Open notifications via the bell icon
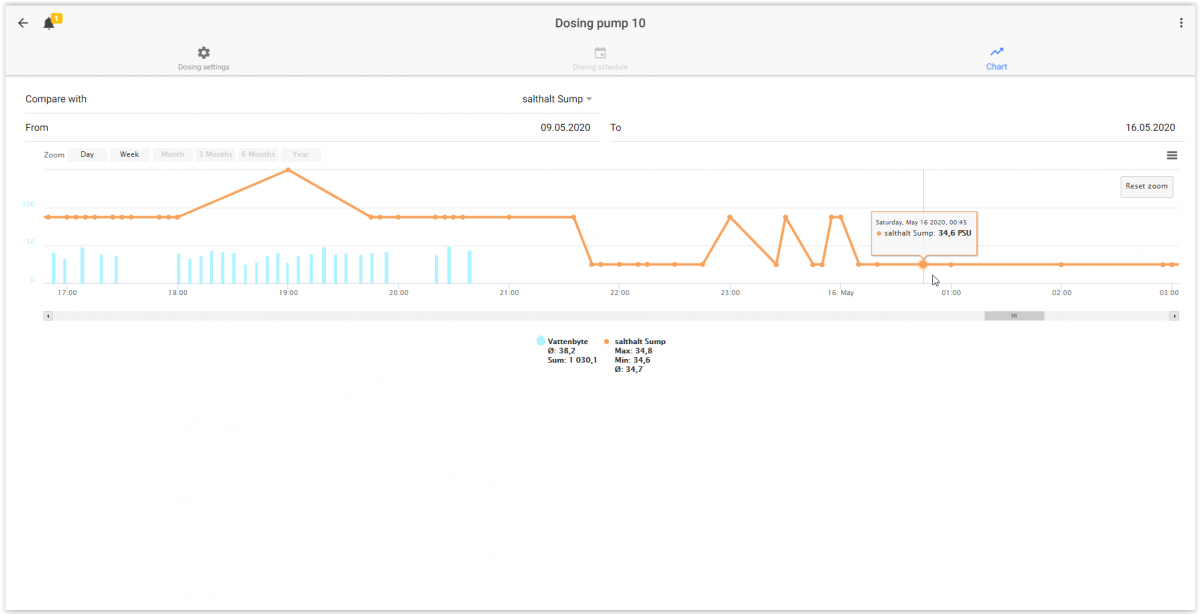1200x615 pixels. click(x=49, y=23)
